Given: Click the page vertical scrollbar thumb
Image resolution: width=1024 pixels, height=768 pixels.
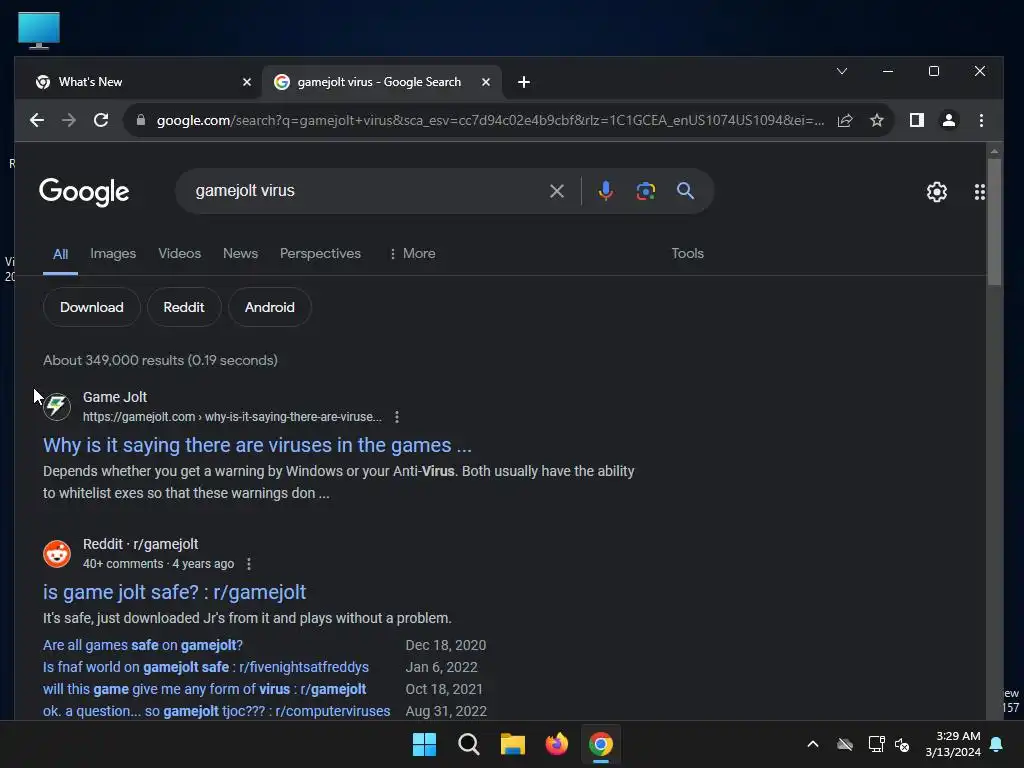Looking at the screenshot, I should (x=994, y=222).
